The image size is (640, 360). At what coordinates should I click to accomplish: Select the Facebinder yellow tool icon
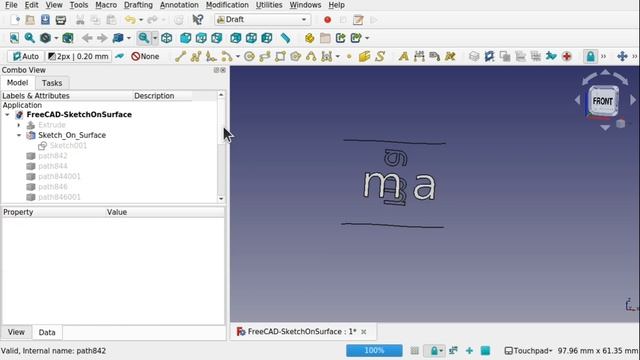click(x=364, y=56)
